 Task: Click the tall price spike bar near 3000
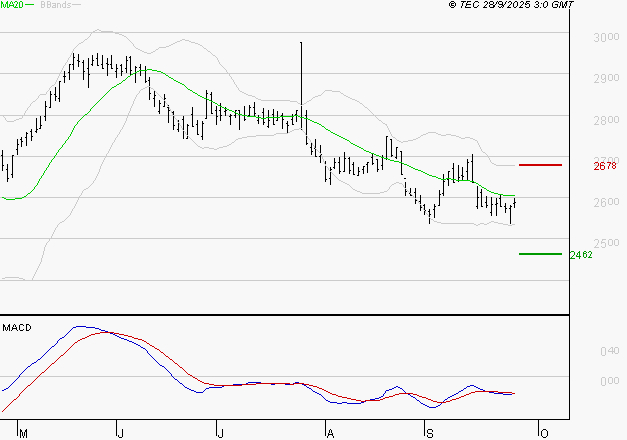[x=301, y=85]
